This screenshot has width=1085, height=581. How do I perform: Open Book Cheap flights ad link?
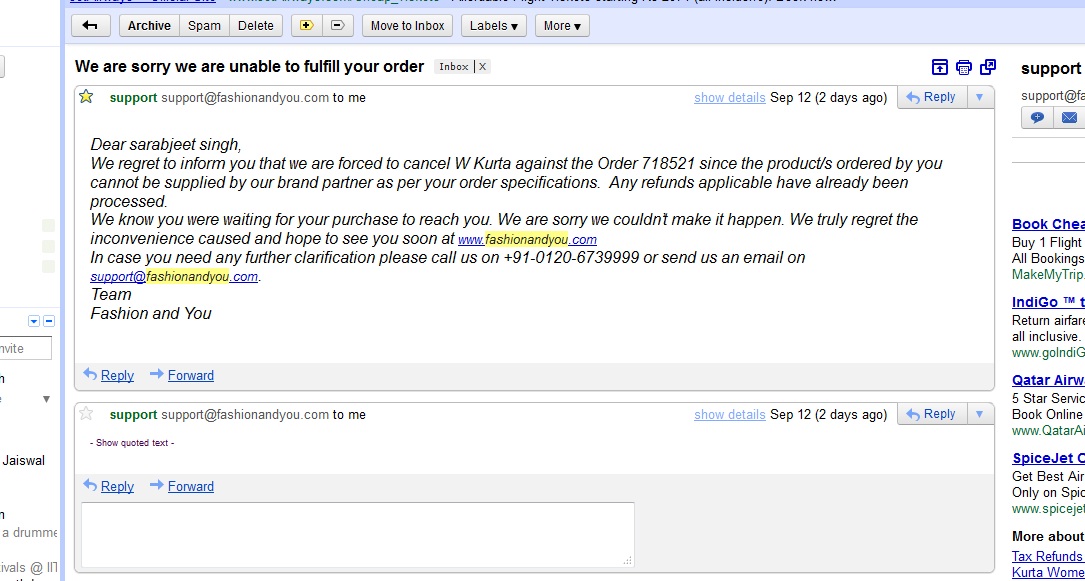1048,224
